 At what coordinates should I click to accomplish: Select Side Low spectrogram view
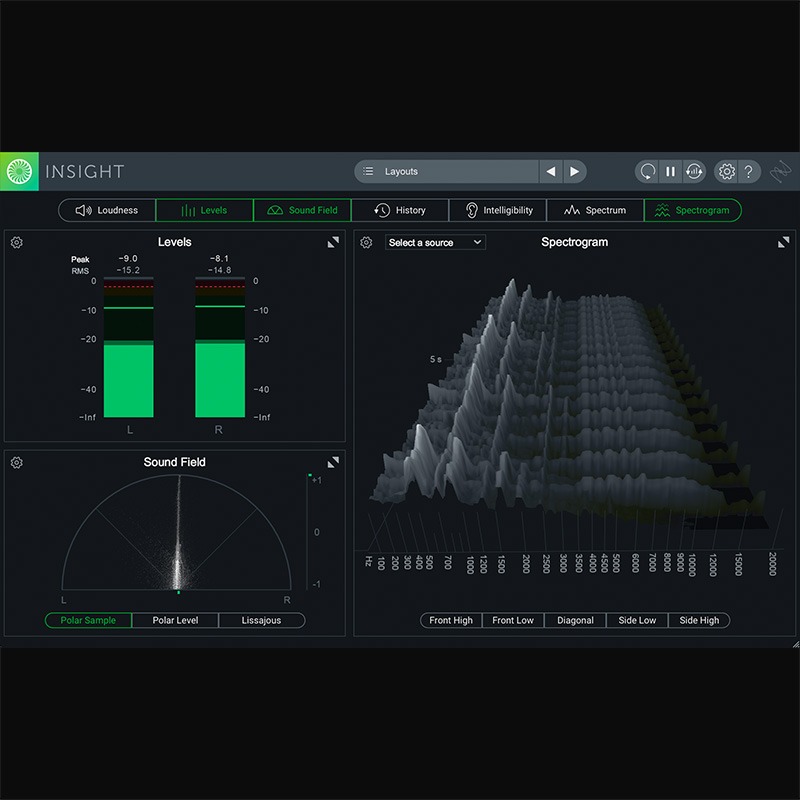(637, 620)
